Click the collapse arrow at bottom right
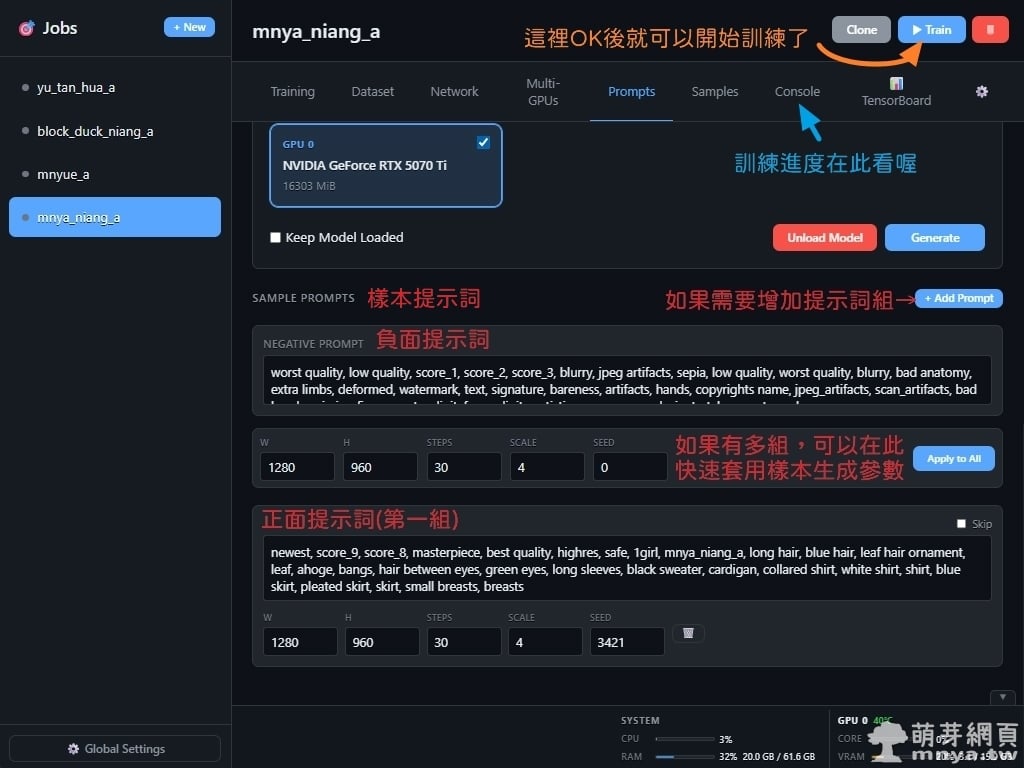1024x768 pixels. [1003, 697]
